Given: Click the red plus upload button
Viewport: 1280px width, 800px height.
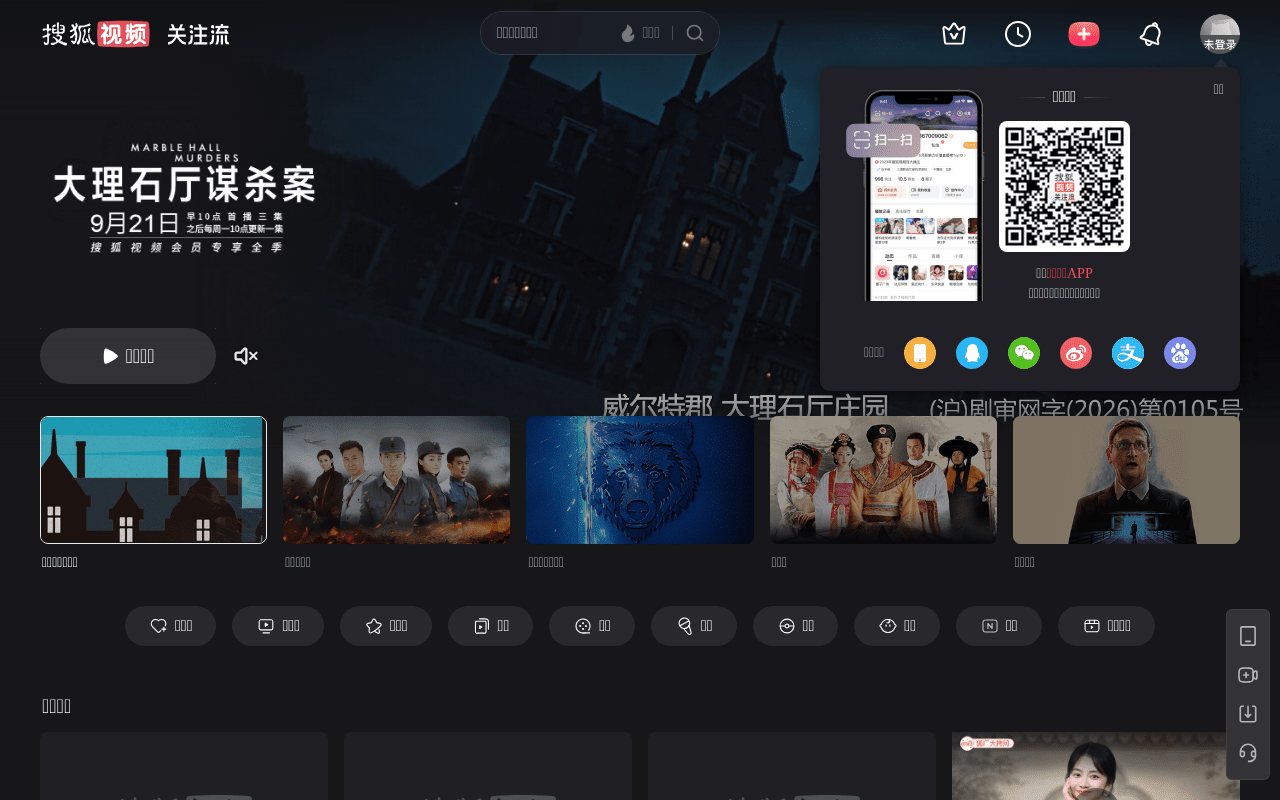Looking at the screenshot, I should click(1084, 34).
